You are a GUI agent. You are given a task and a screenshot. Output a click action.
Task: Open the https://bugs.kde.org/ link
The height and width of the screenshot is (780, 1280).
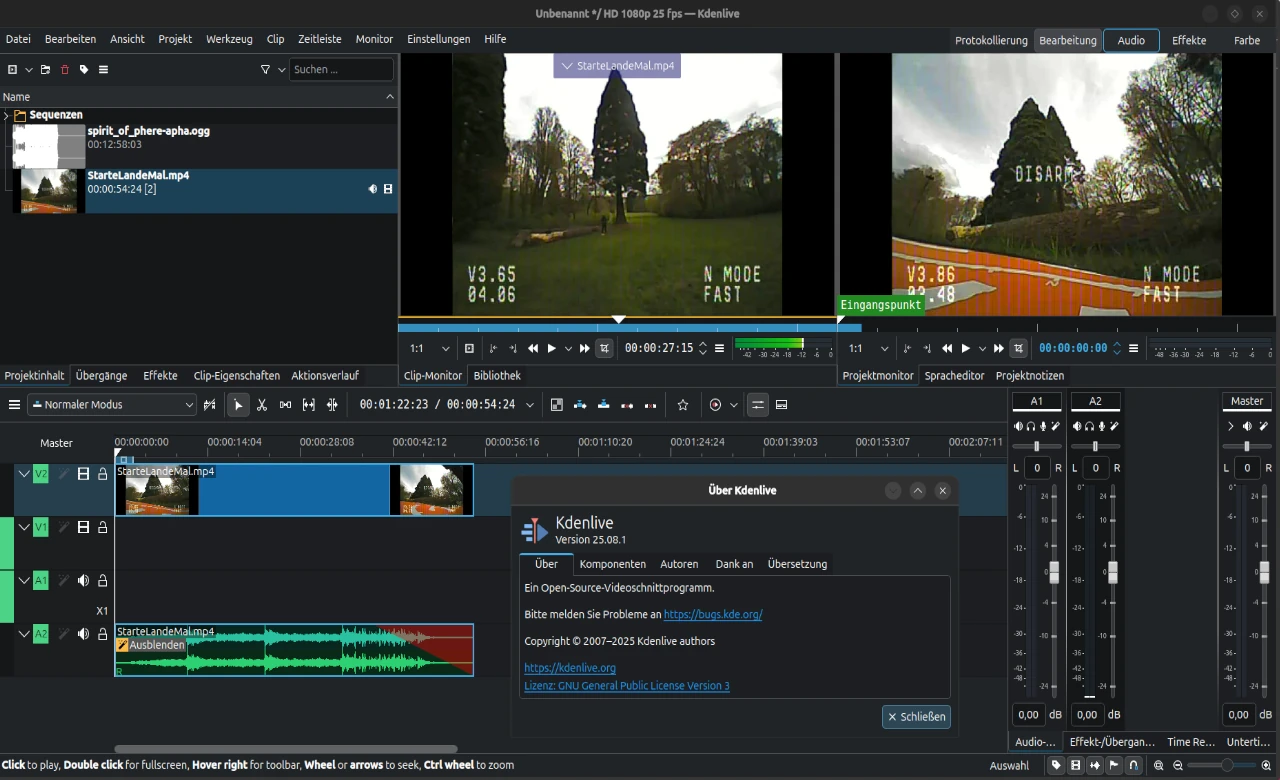pos(713,614)
